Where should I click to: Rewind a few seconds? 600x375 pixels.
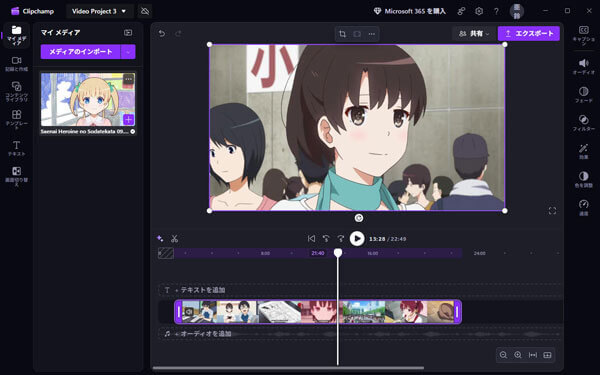[x=326, y=239]
